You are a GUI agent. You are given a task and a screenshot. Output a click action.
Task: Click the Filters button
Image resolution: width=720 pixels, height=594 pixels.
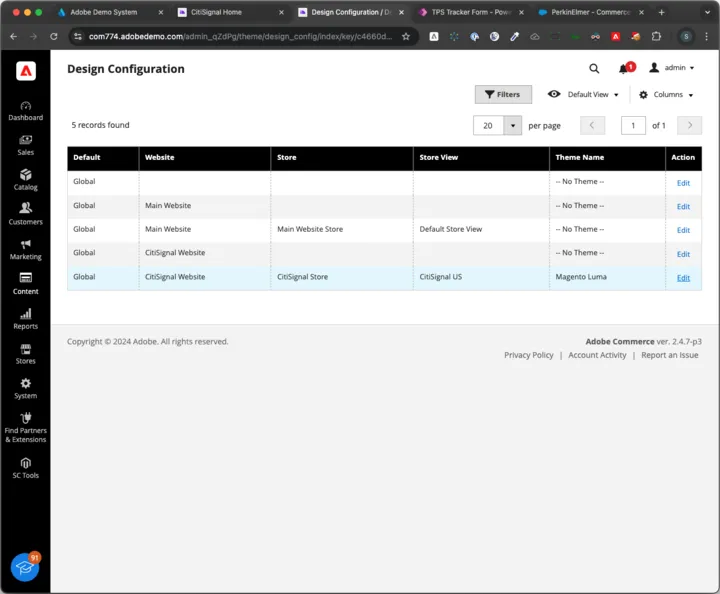[503, 95]
